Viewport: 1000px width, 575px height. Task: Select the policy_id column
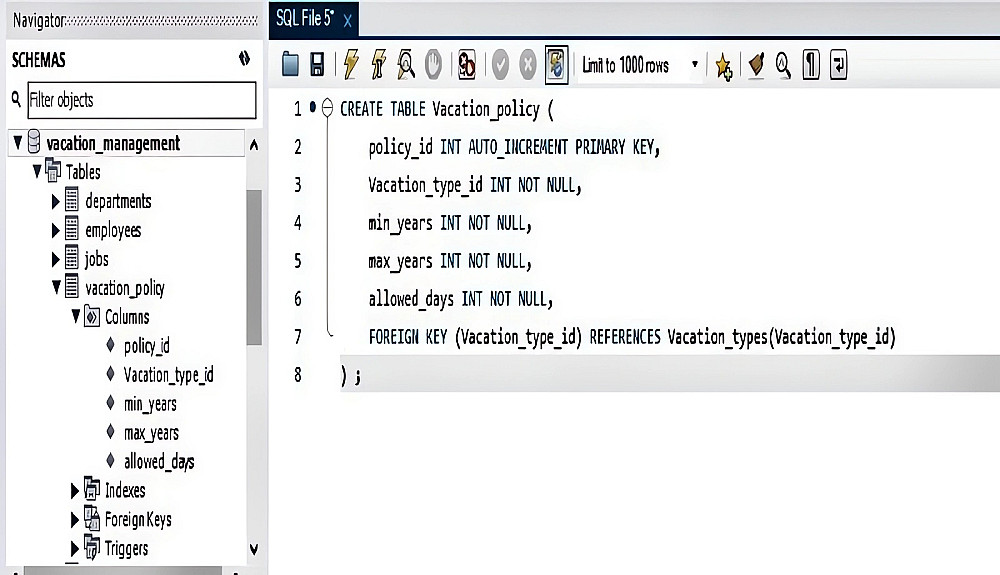tap(147, 346)
